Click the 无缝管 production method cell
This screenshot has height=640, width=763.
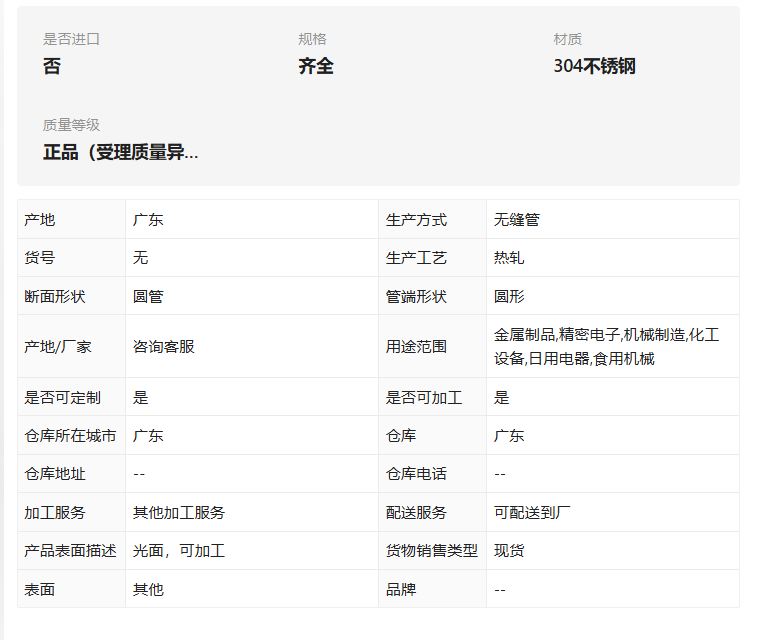pyautogui.click(x=613, y=219)
